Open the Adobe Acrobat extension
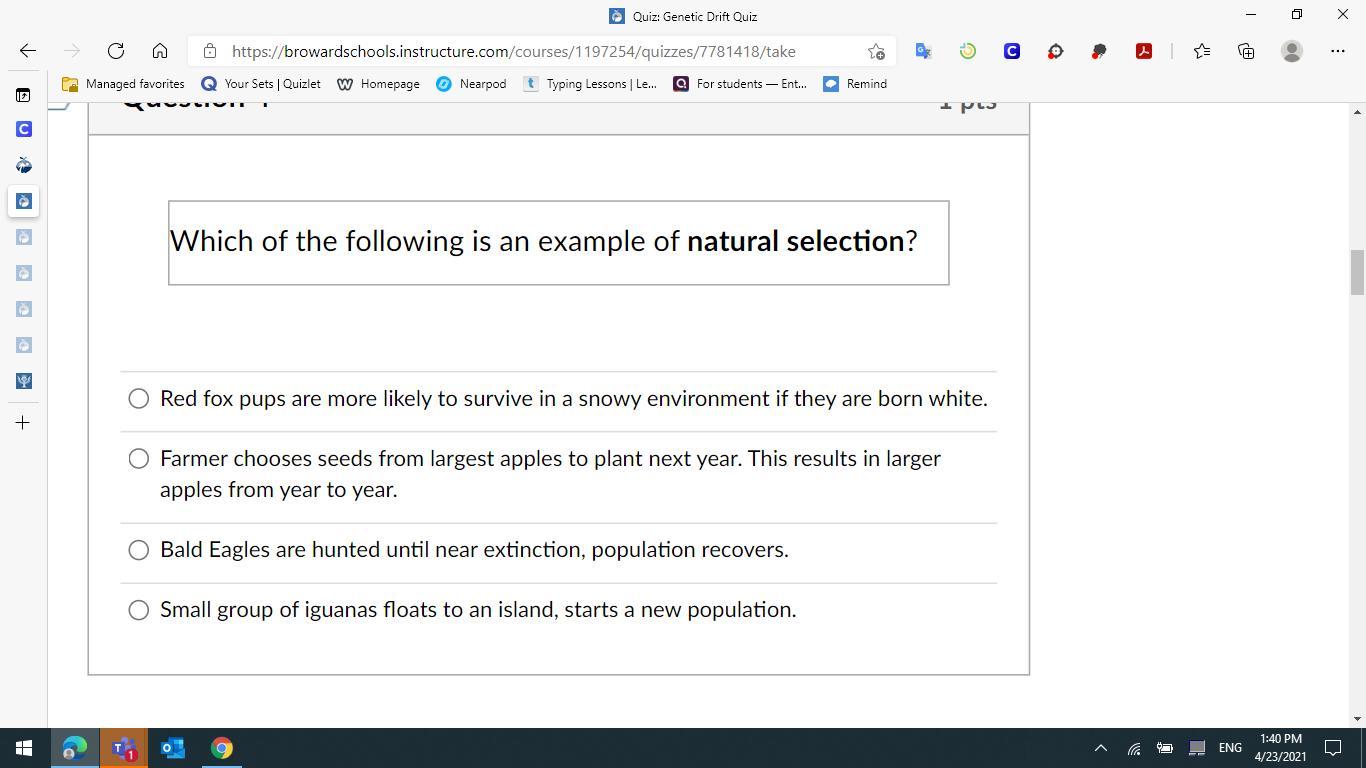The height and width of the screenshot is (768, 1366). click(1144, 51)
